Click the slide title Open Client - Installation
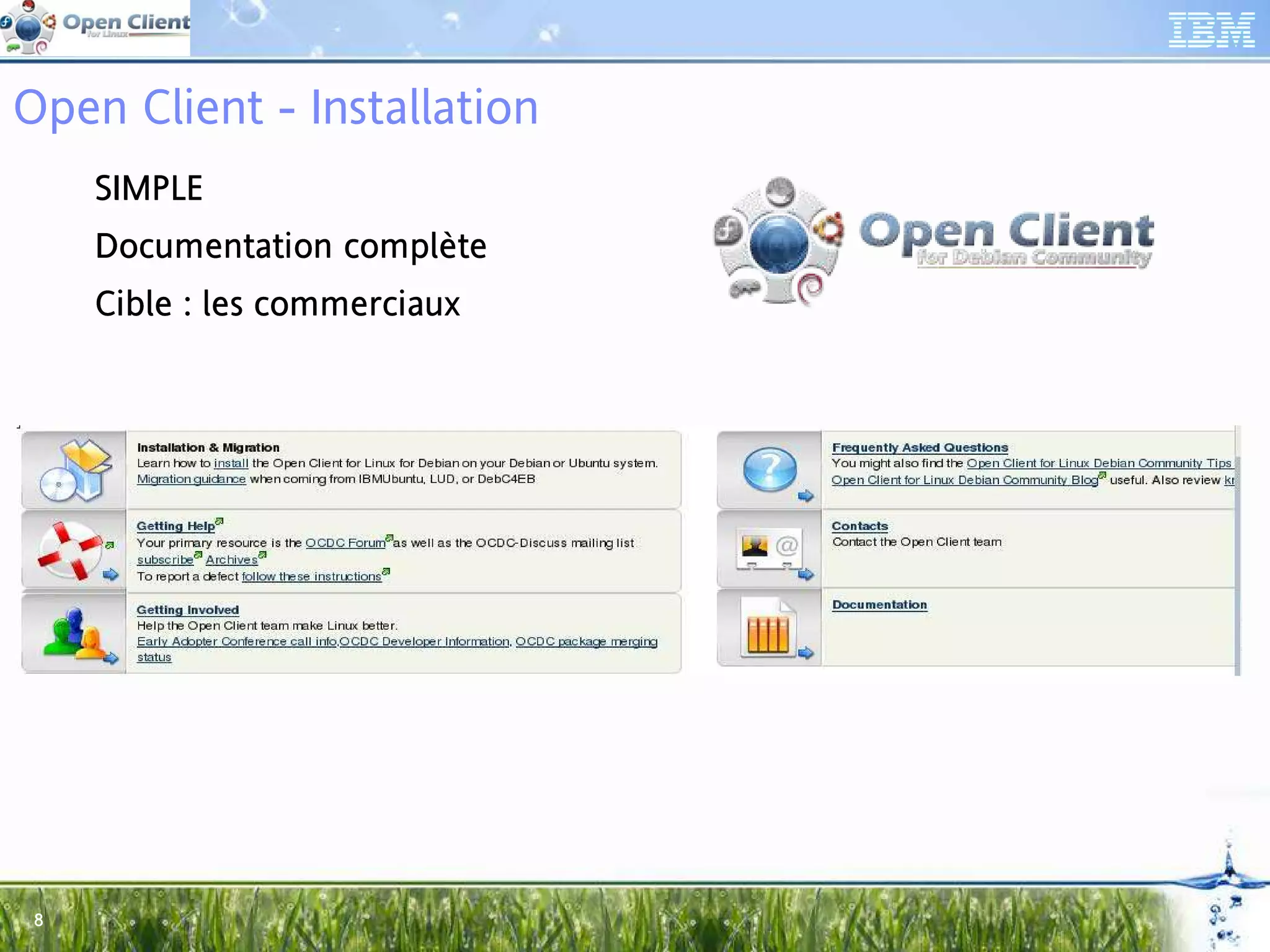 (276, 107)
